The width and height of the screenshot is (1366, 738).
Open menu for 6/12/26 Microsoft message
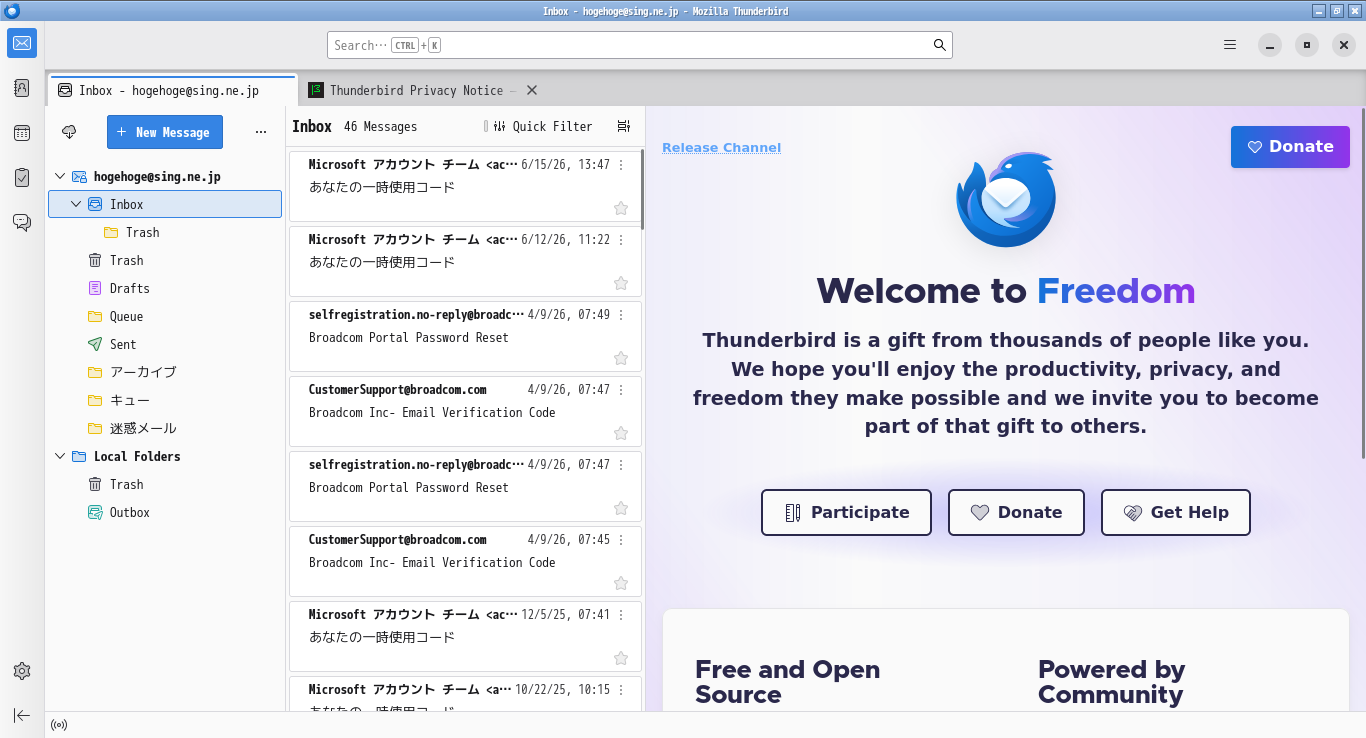pos(621,240)
